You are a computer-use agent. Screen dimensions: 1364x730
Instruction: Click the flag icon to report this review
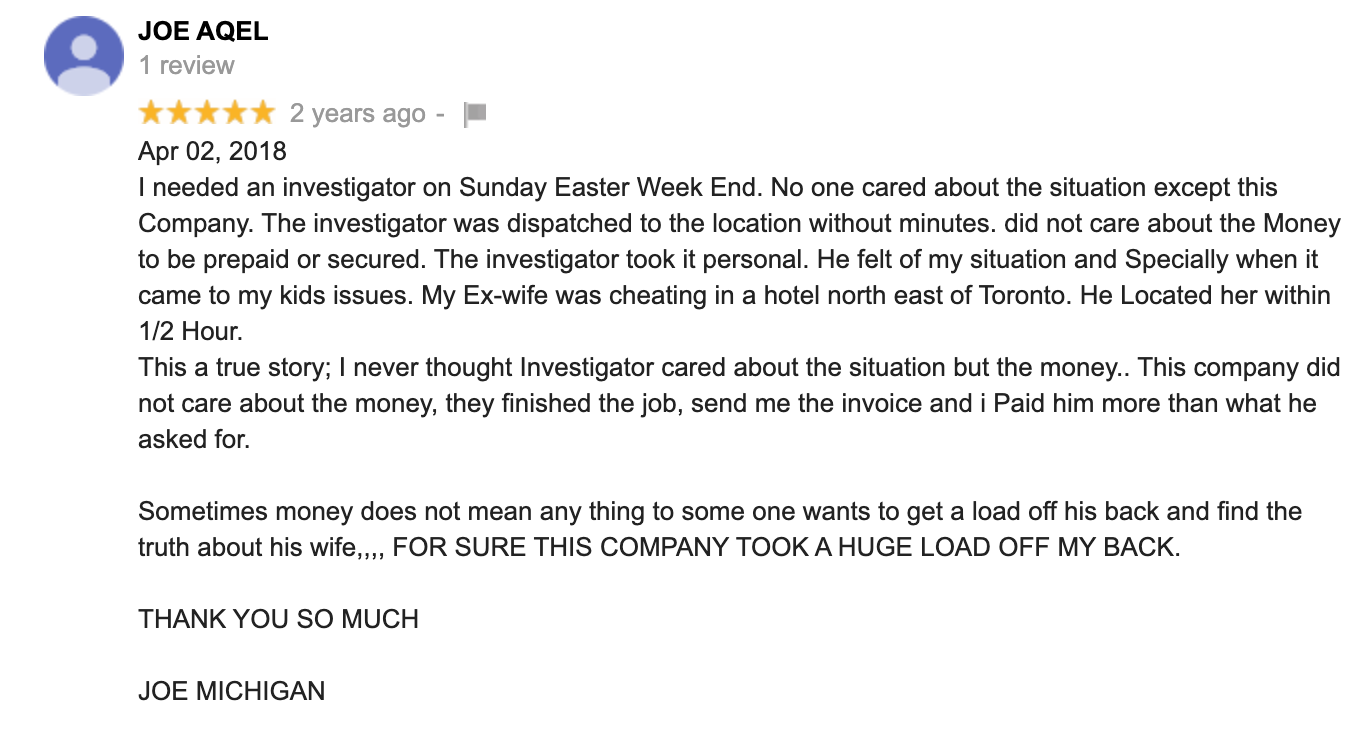477,112
